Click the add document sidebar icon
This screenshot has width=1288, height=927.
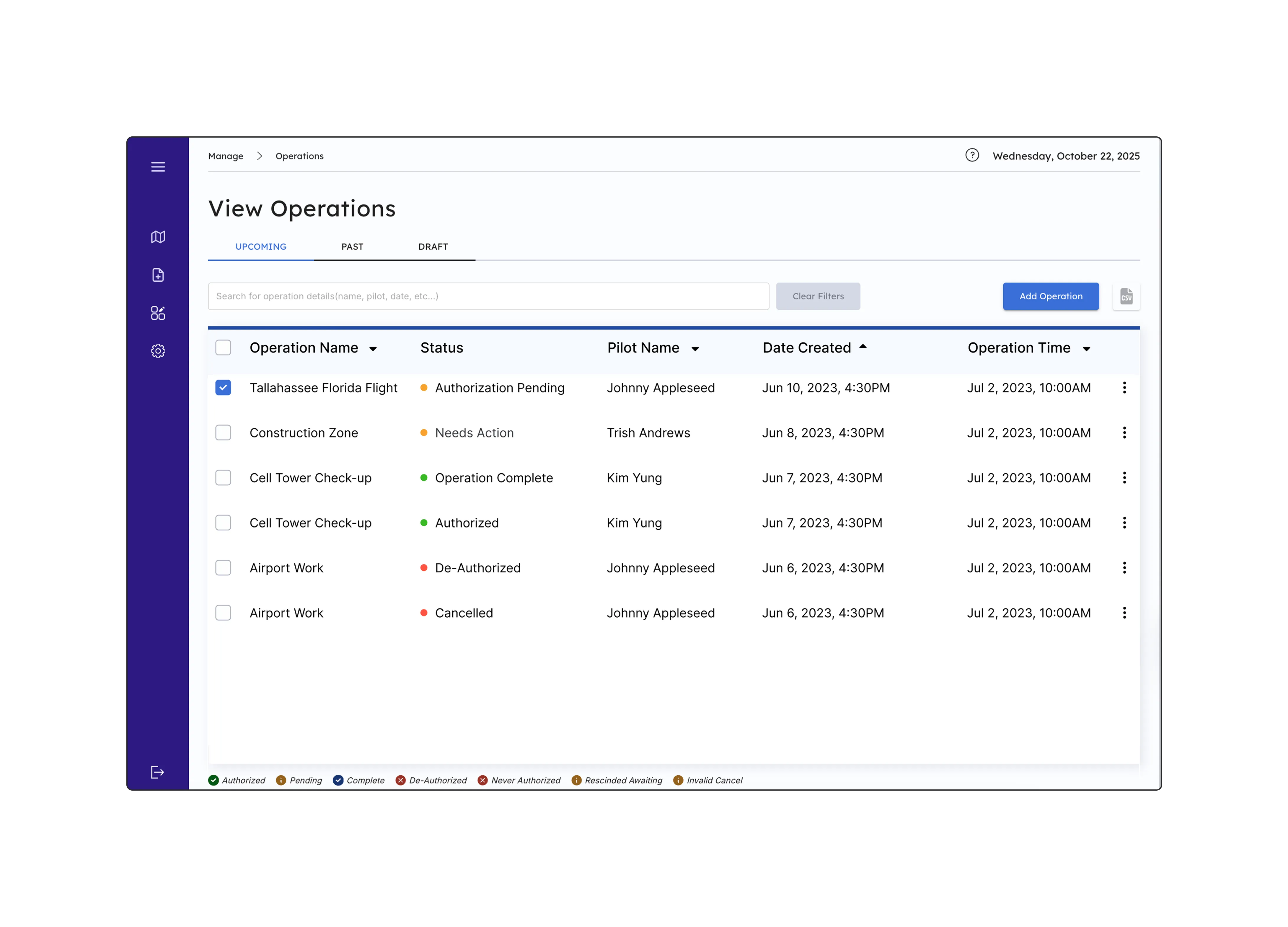click(x=158, y=275)
